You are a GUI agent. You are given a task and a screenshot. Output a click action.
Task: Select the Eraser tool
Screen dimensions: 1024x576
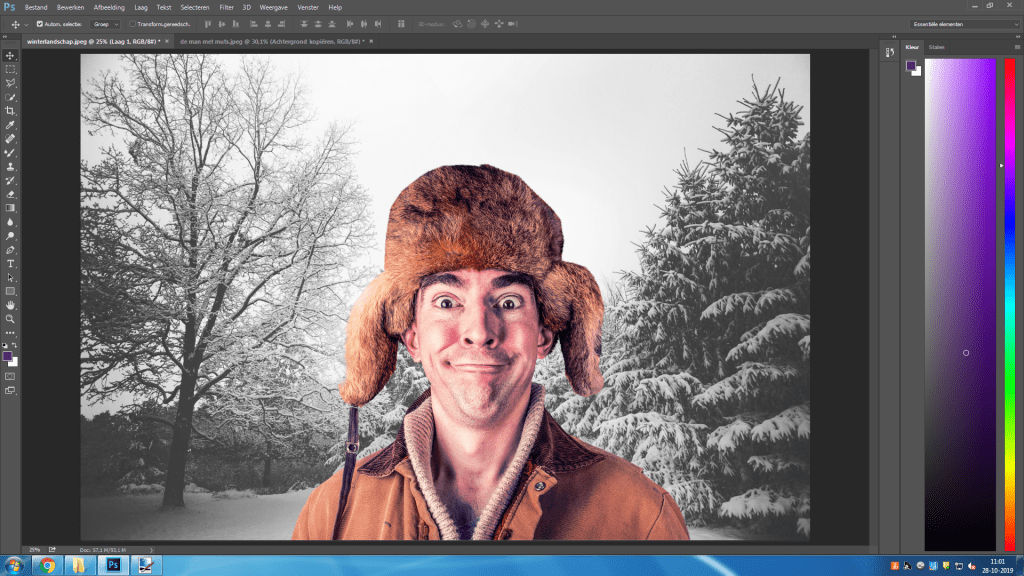10,194
